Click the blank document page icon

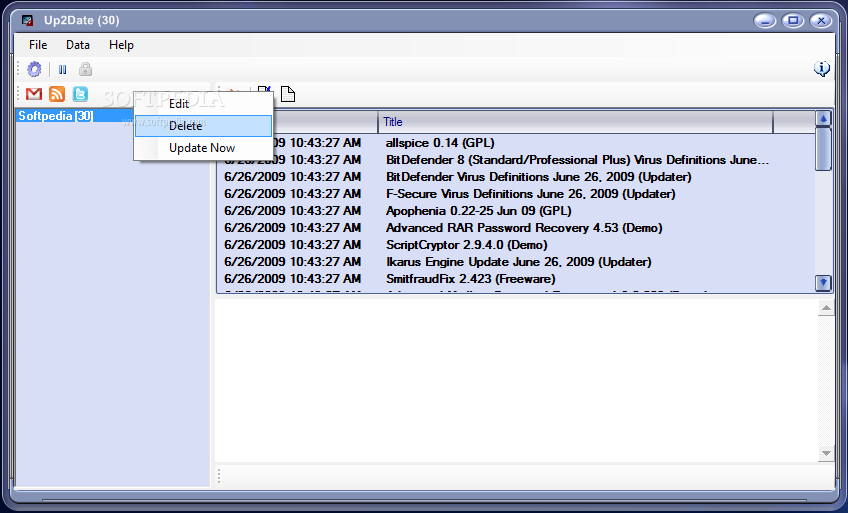click(x=288, y=94)
